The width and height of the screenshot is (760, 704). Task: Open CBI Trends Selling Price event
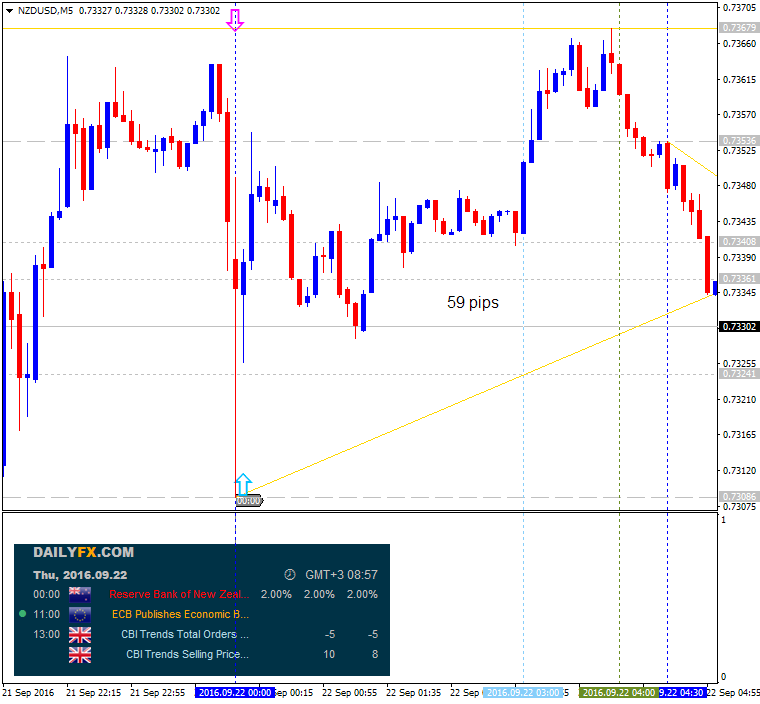188,655
